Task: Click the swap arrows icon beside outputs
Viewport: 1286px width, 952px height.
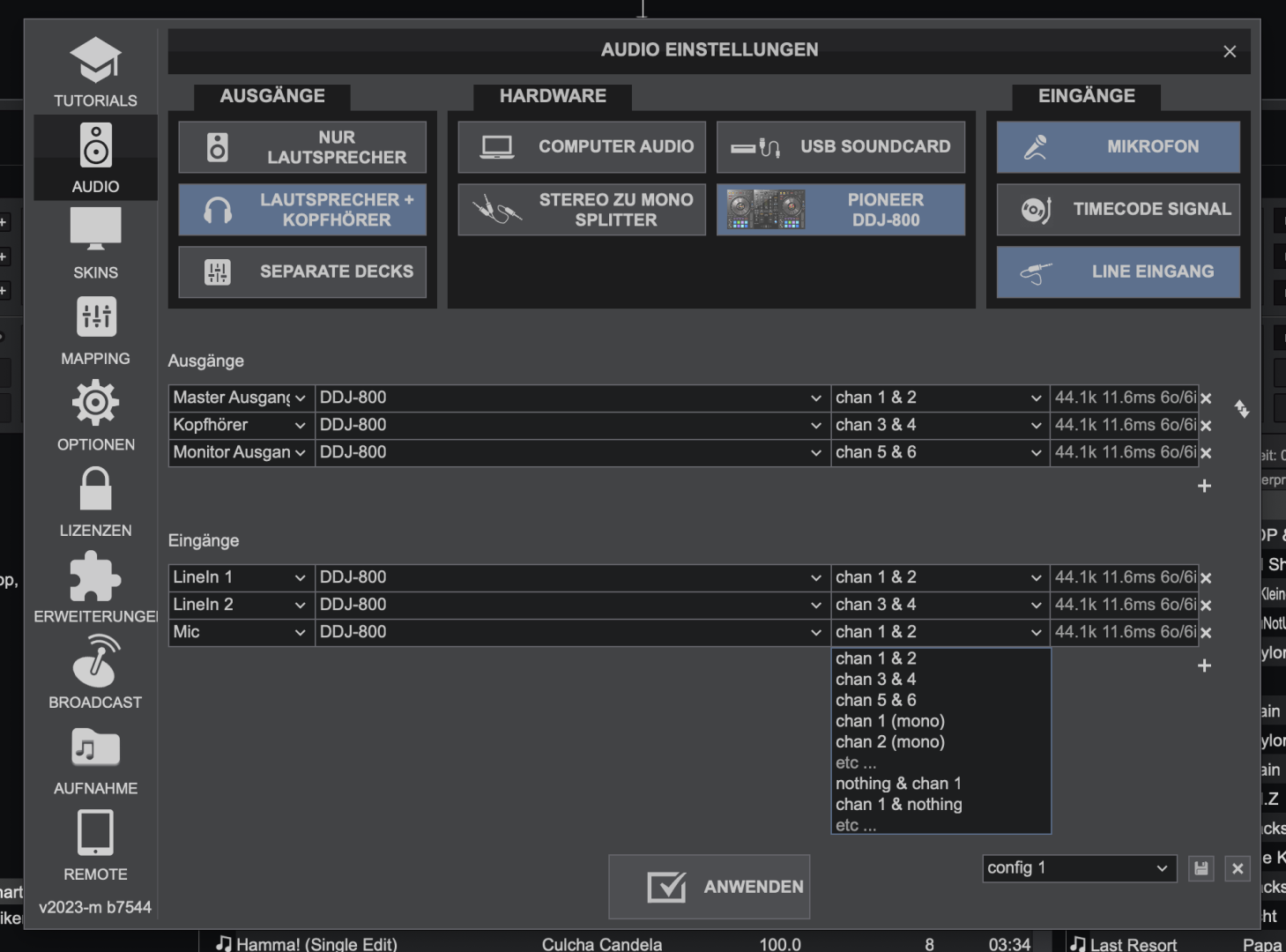Action: tap(1242, 409)
